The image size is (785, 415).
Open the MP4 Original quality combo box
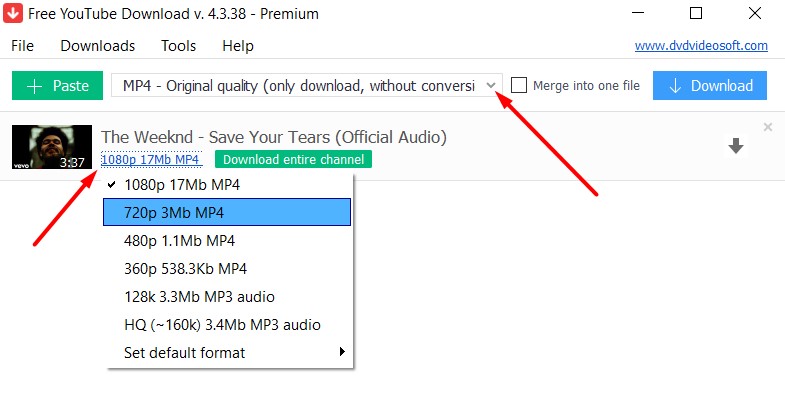(x=306, y=86)
